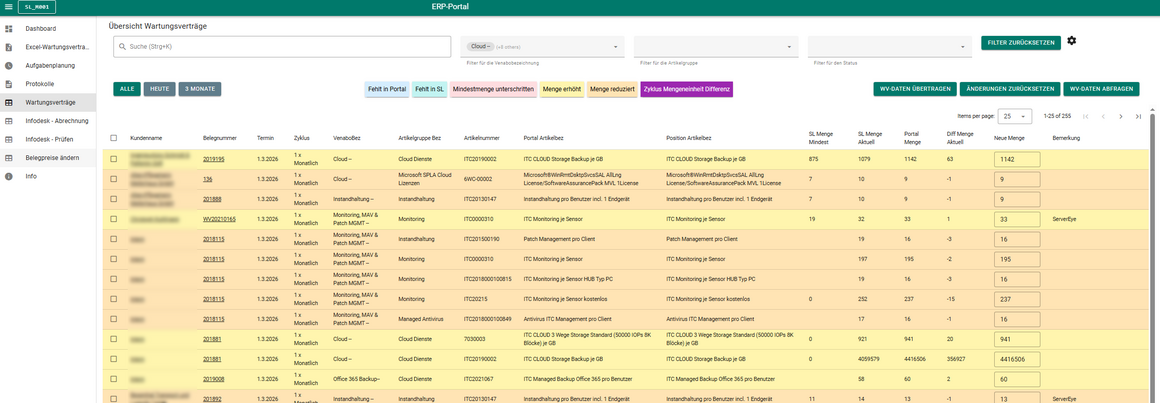Image resolution: width=1160 pixels, height=403 pixels.
Task: Go to next page of results
Action: (1120, 116)
